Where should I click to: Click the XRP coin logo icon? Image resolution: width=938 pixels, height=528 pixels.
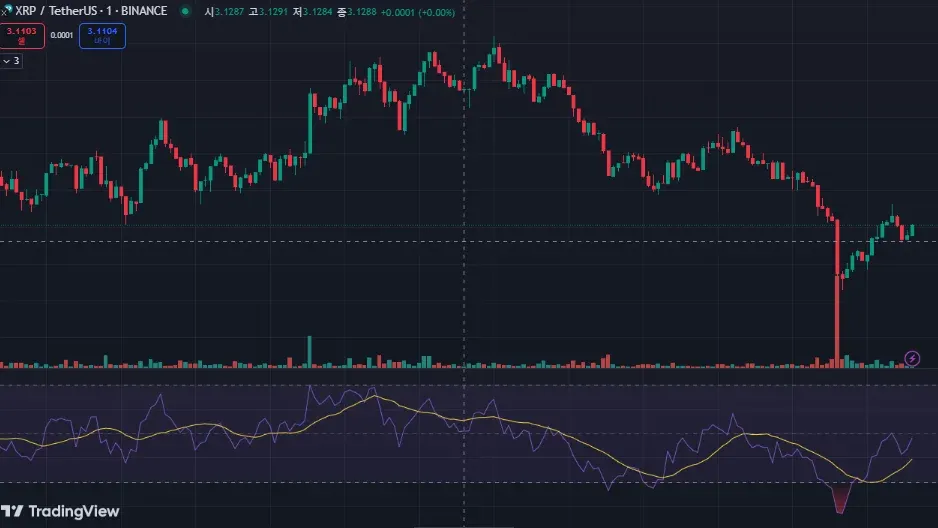(7, 10)
